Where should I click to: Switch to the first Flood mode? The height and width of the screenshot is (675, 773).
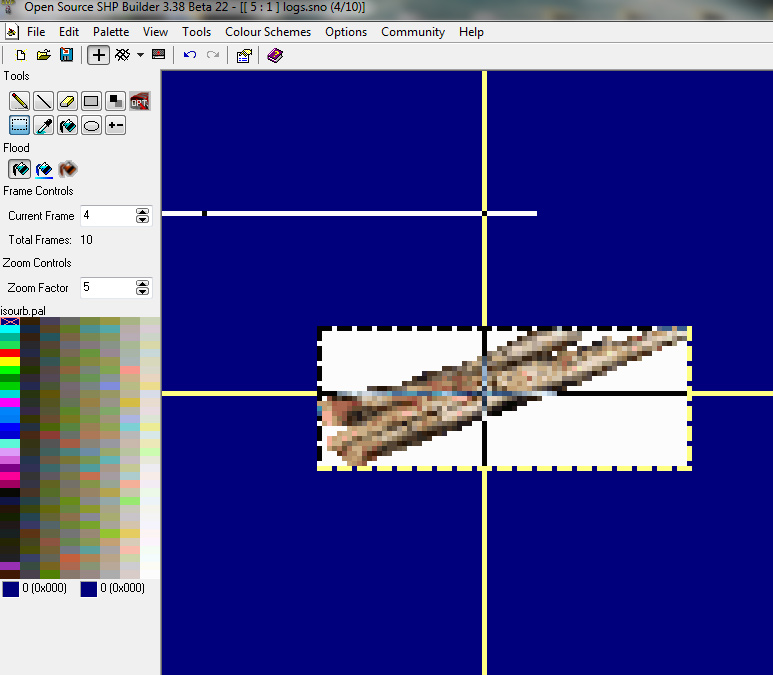pyautogui.click(x=19, y=169)
